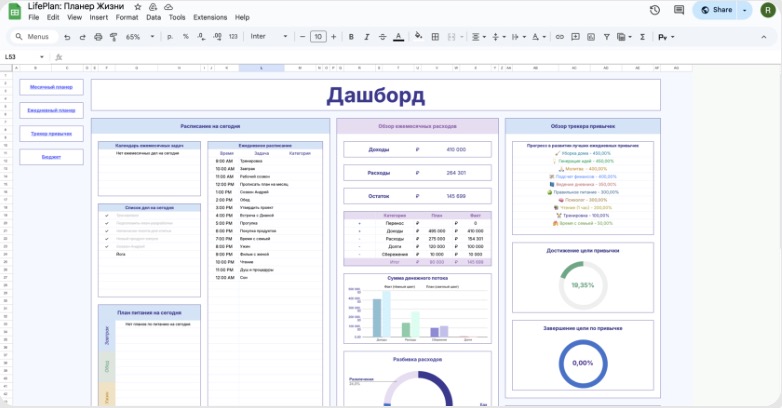Star the LifePlan document
The width and height of the screenshot is (782, 408).
[138, 7]
